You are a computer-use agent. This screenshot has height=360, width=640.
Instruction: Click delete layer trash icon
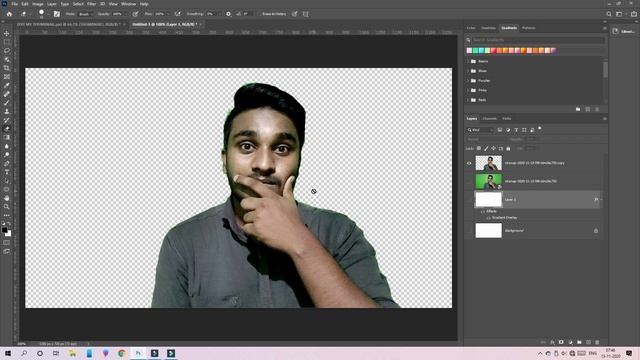(x=597, y=342)
